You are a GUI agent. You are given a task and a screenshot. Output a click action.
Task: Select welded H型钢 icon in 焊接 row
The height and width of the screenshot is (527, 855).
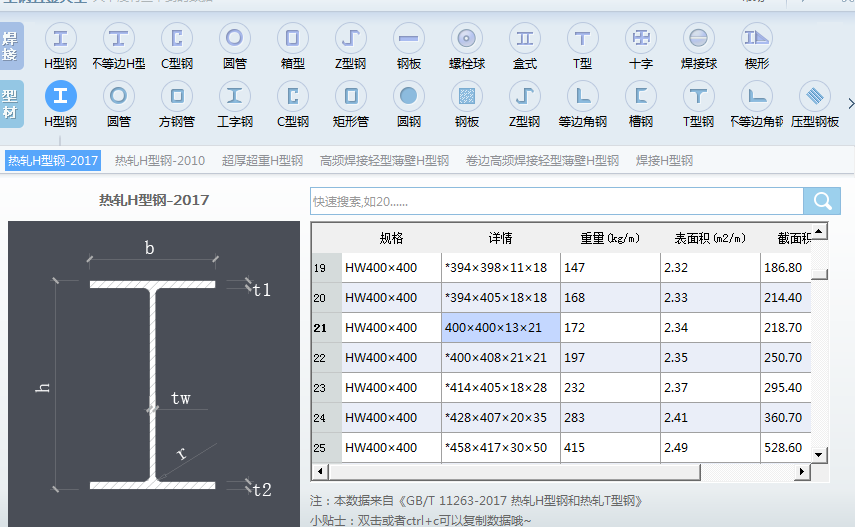61,39
